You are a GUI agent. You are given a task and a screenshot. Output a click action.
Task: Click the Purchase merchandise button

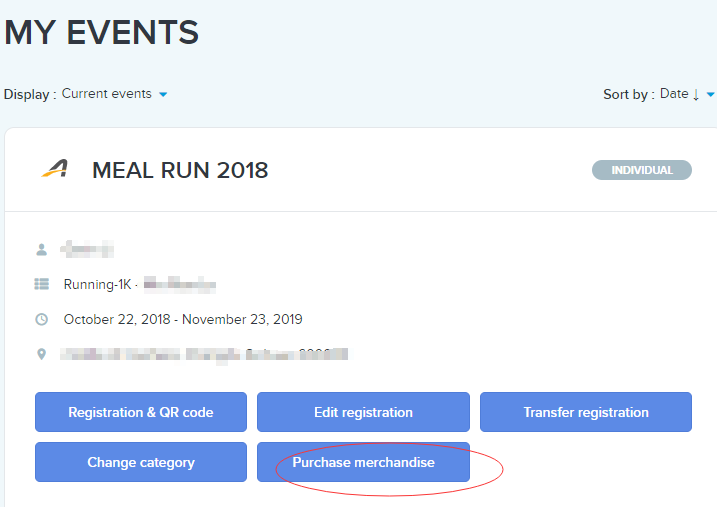click(363, 462)
